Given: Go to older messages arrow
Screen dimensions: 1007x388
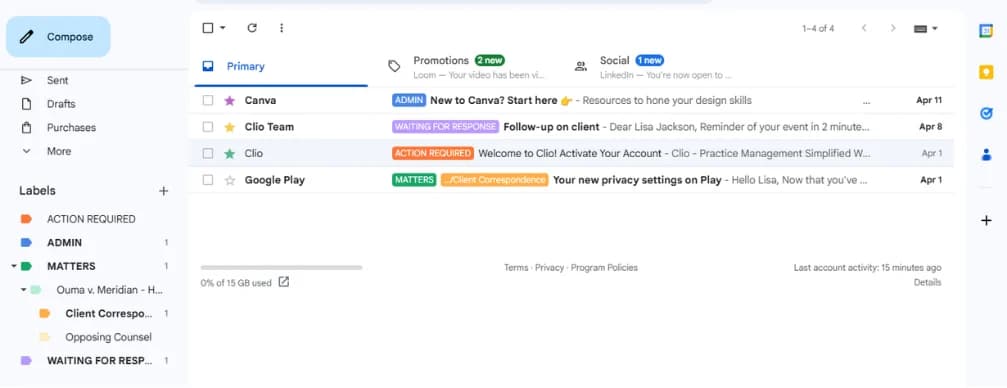Looking at the screenshot, I should coord(893,28).
